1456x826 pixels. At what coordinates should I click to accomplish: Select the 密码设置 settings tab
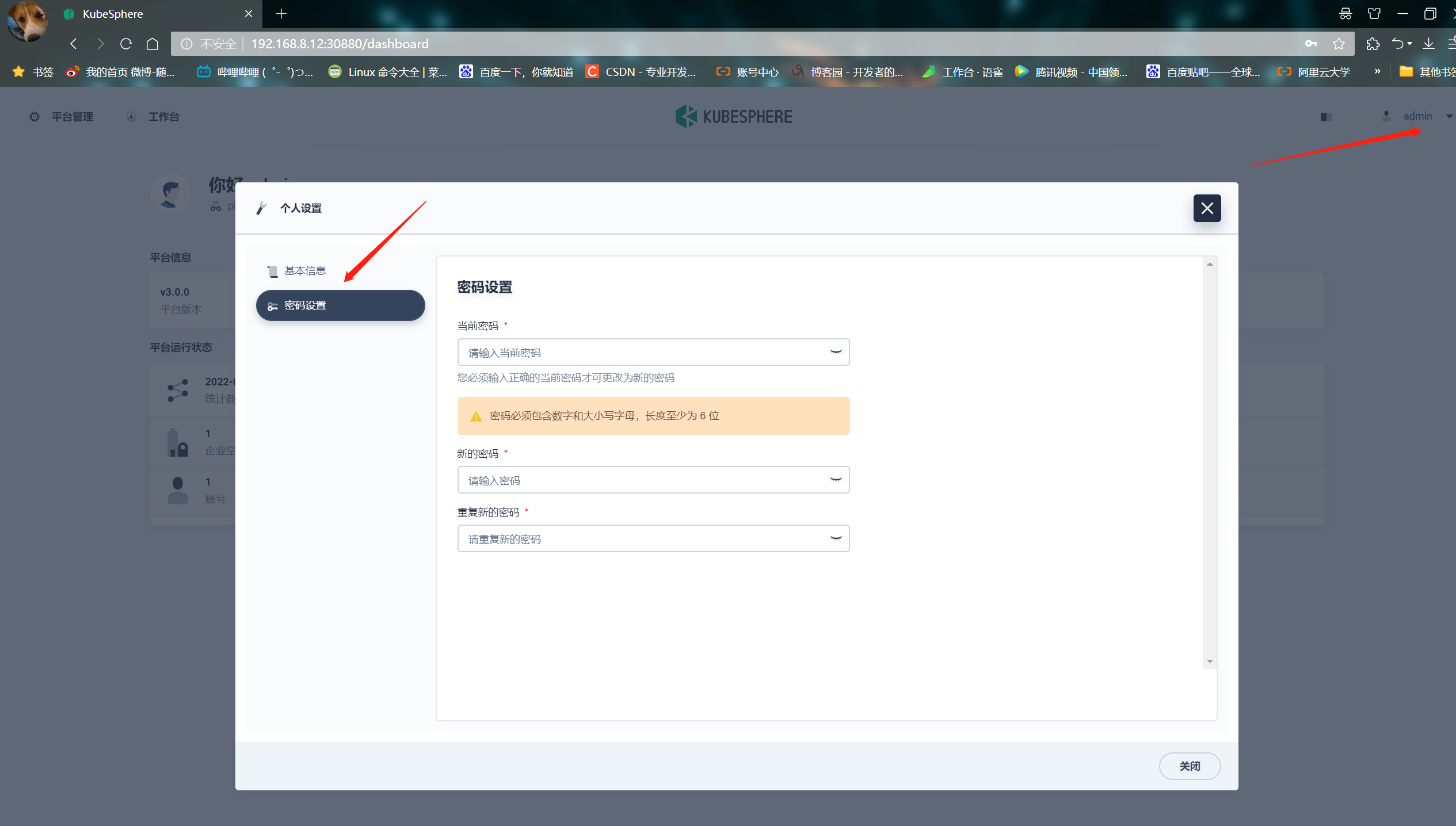[340, 305]
